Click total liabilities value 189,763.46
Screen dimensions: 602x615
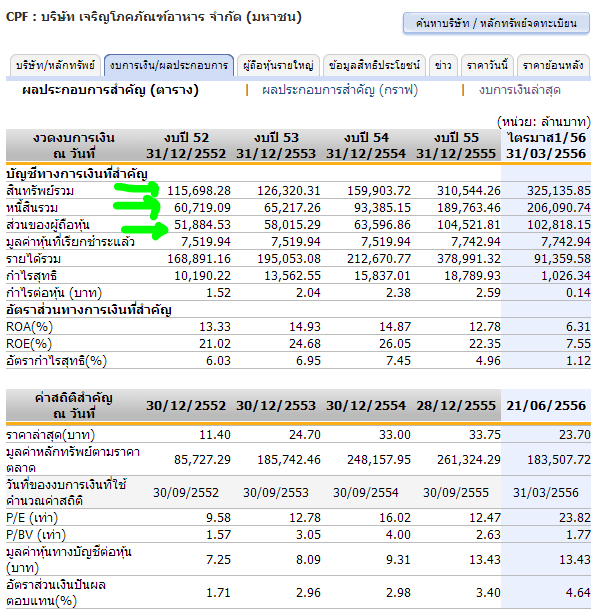click(469, 207)
